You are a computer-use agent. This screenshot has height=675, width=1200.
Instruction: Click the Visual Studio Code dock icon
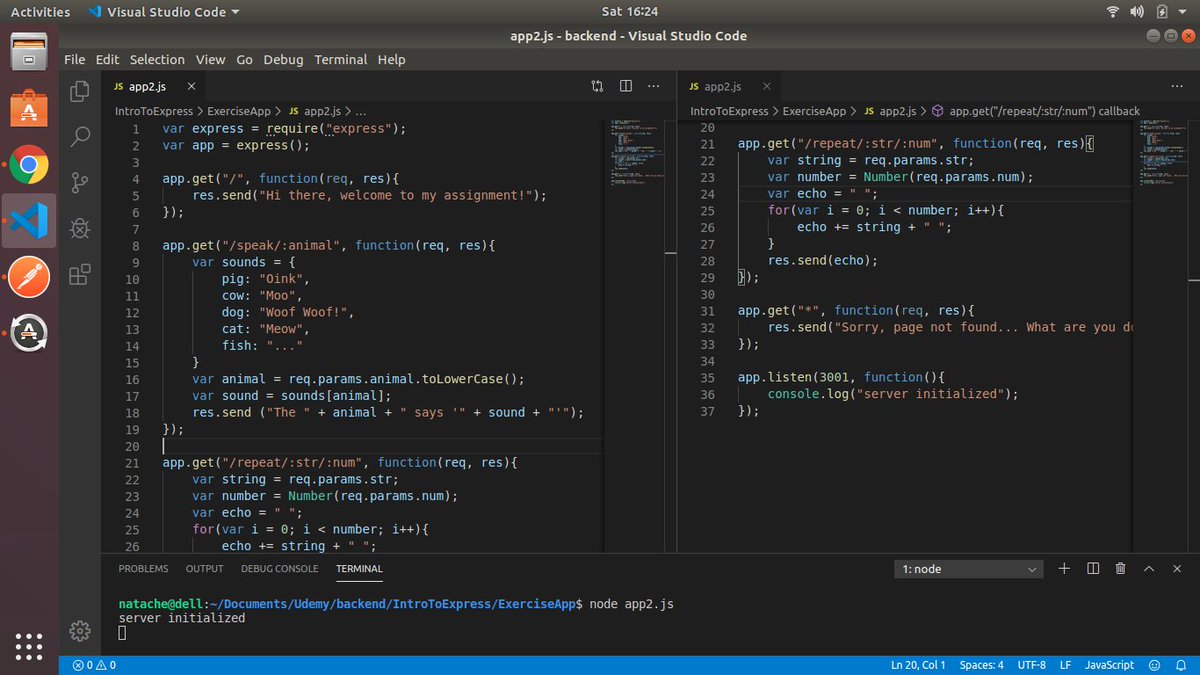[x=29, y=221]
